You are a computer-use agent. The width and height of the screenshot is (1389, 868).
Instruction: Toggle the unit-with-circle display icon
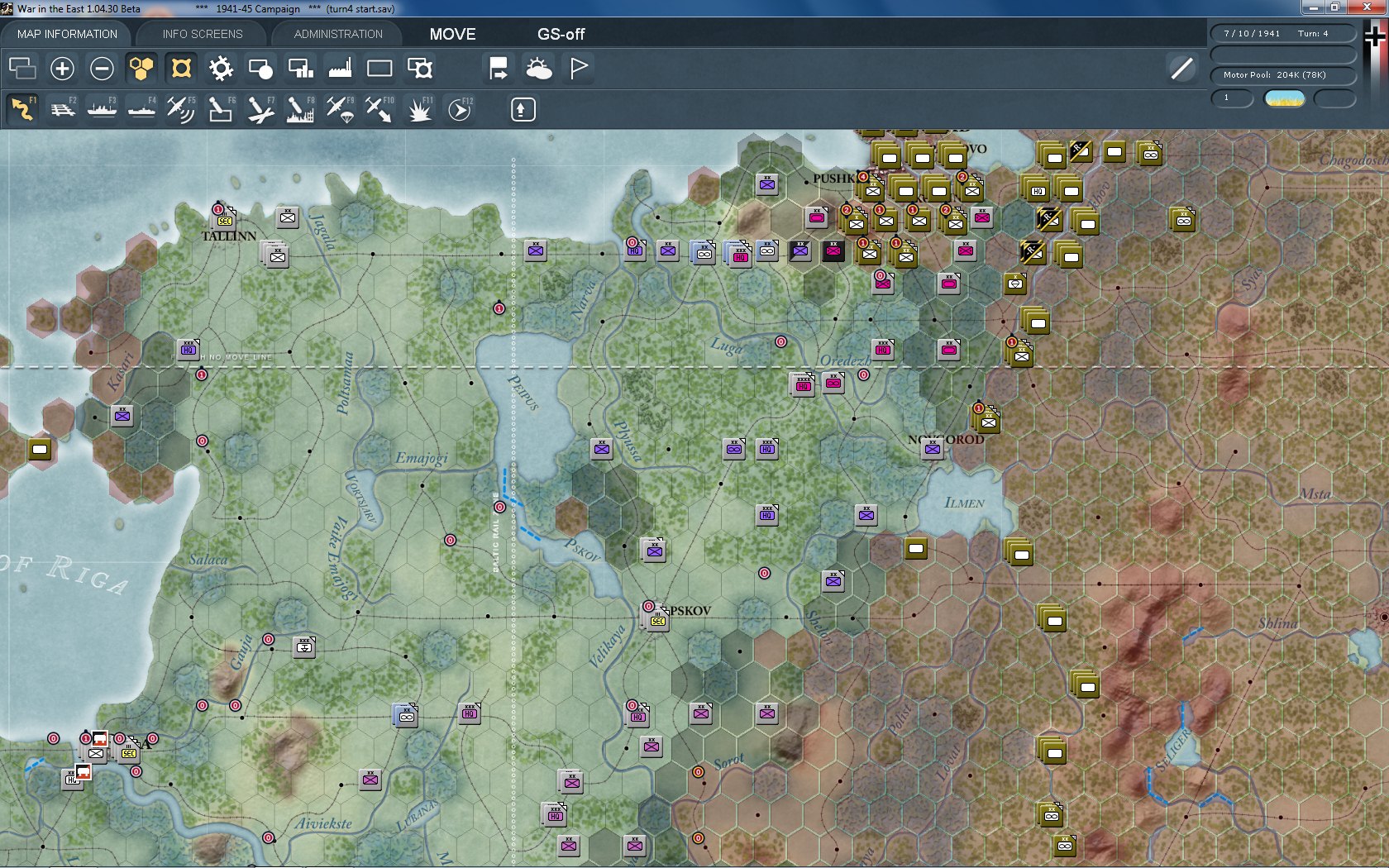click(260, 68)
